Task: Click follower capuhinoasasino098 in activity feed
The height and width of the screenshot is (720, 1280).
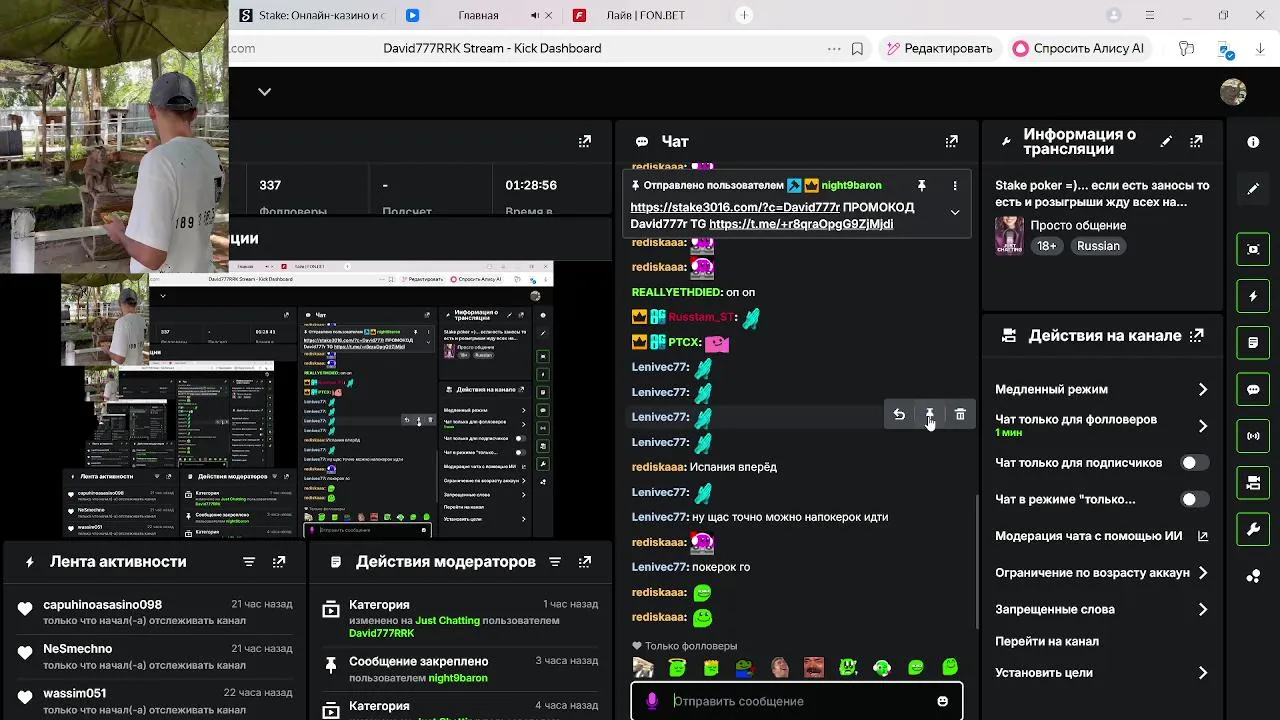Action: point(102,605)
